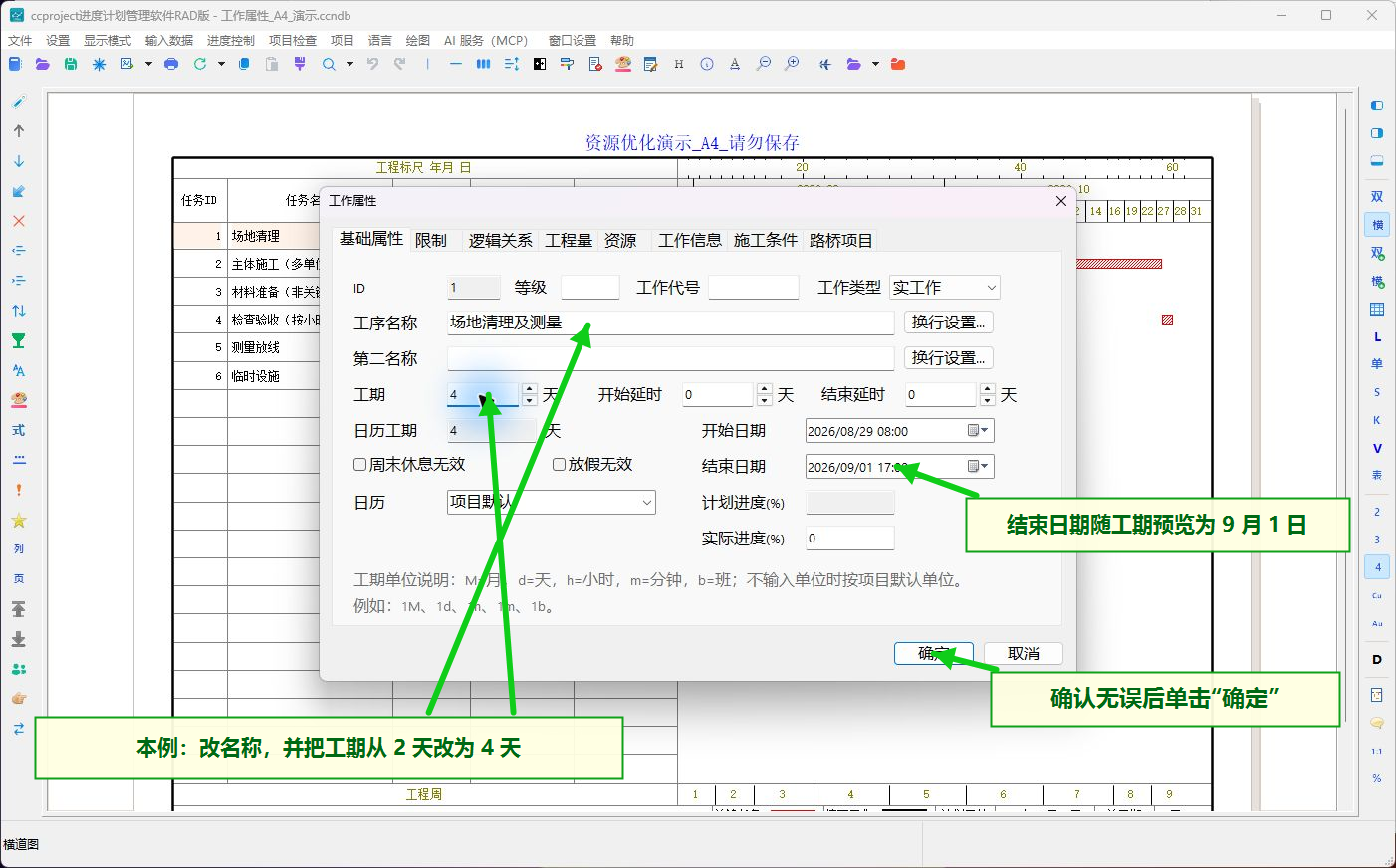Viewport: 1396px width, 868px height.
Task: Click the red X delete sidebar icon
Action: (19, 221)
